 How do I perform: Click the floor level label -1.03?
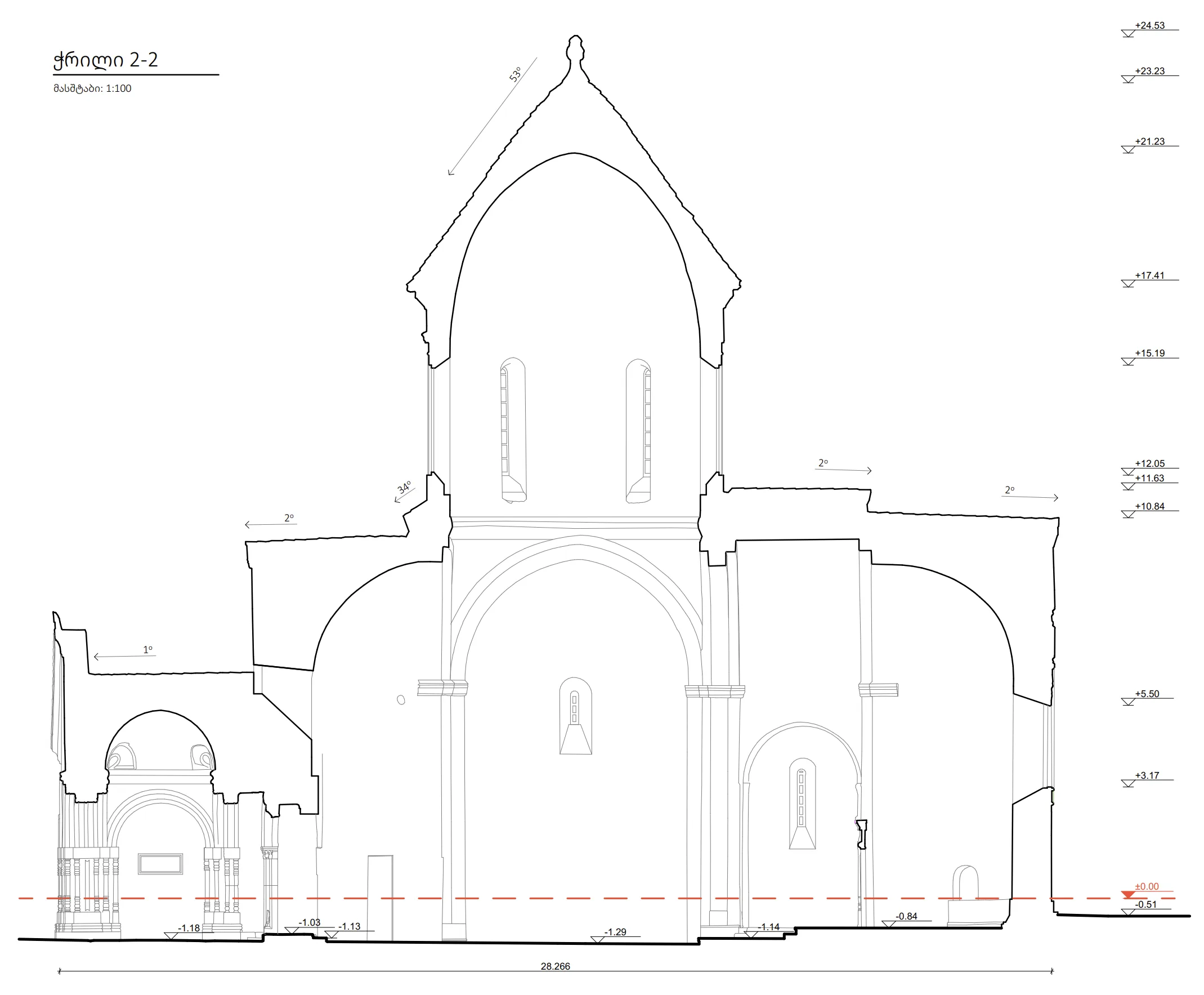[310, 922]
